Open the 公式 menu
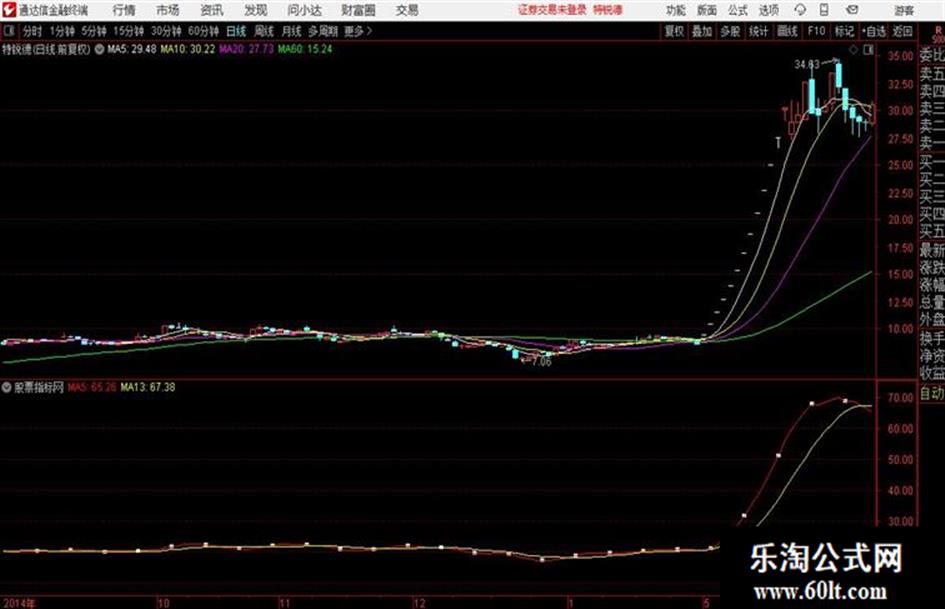Screen dimensions: 945x609 coord(738,10)
